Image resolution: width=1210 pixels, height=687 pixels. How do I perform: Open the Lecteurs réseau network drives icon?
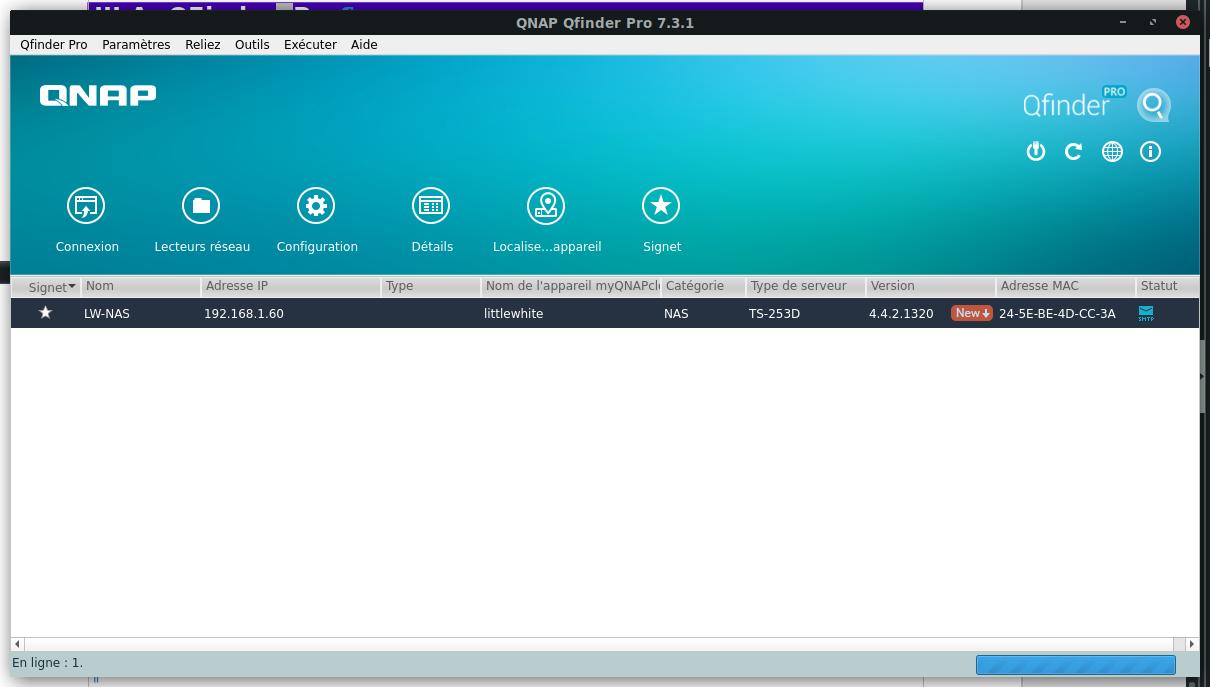coord(201,206)
